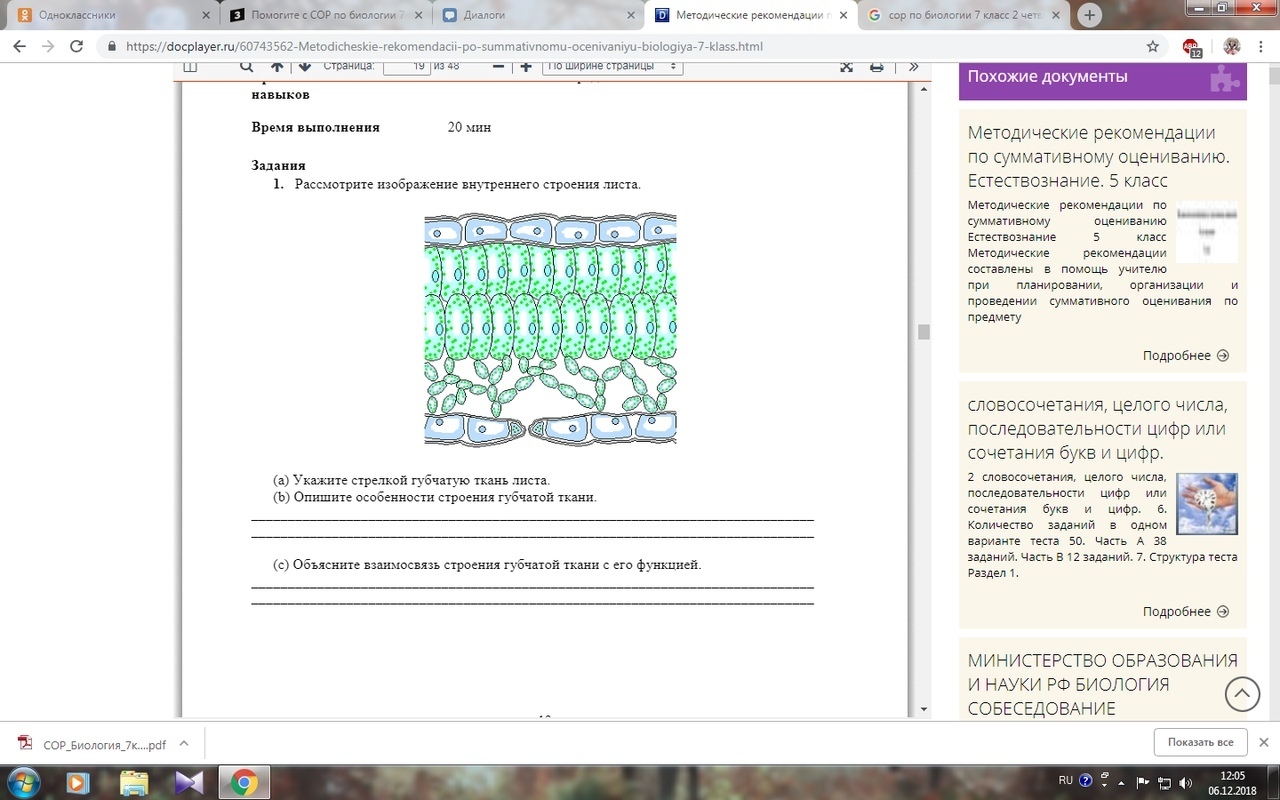Zoom in with the plus button
The height and width of the screenshot is (800, 1280).
[526, 66]
